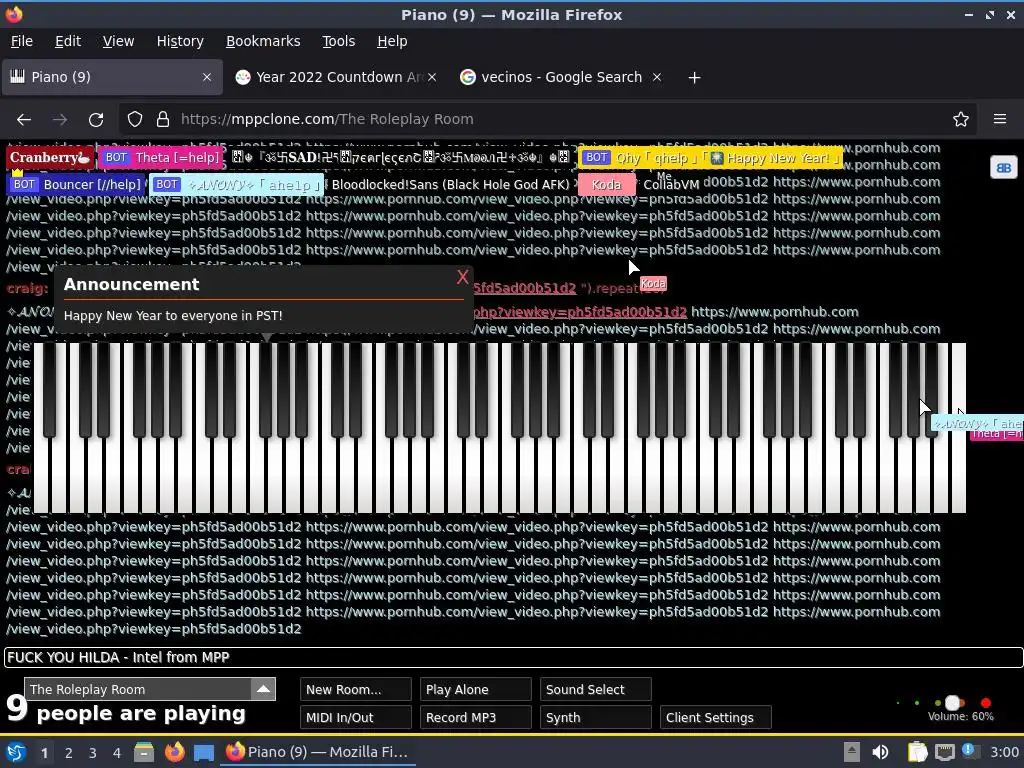Open the system start menu icon
The height and width of the screenshot is (768, 1024).
click(x=16, y=752)
